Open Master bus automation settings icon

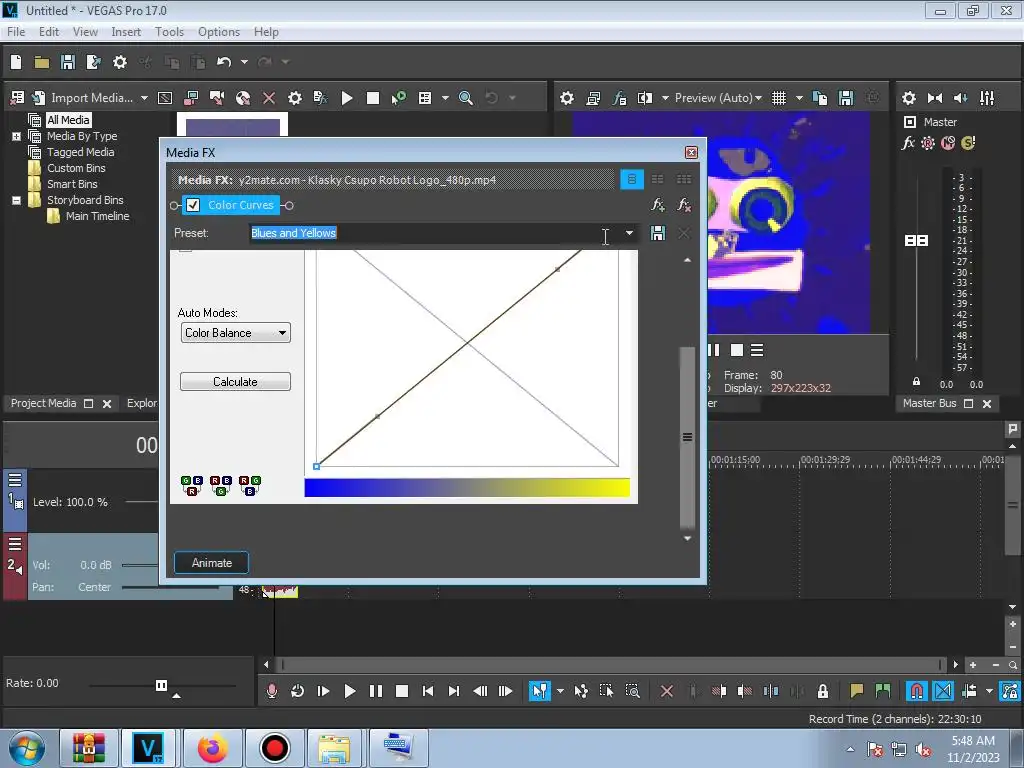coord(928,143)
